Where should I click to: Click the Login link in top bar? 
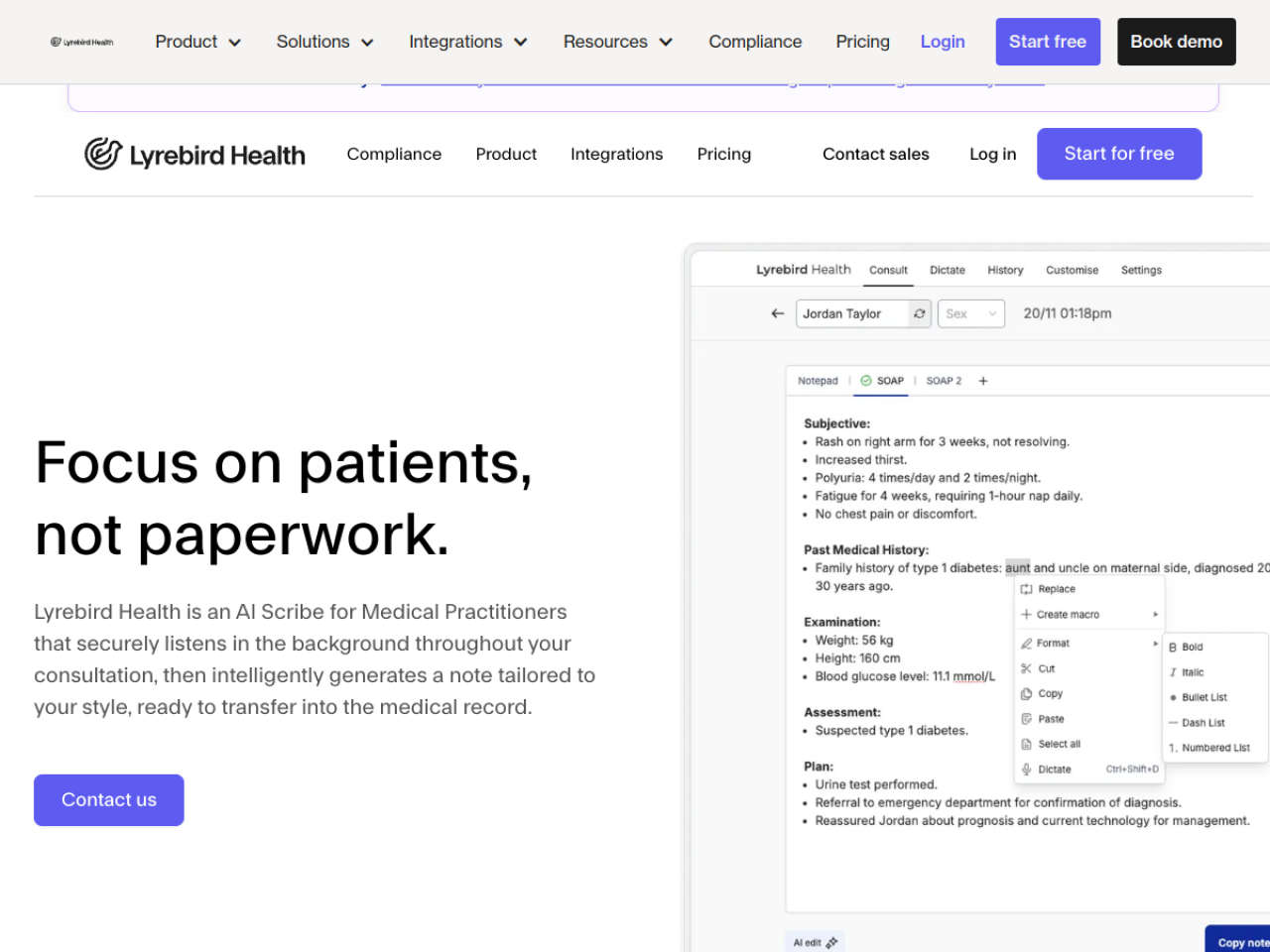click(x=942, y=42)
